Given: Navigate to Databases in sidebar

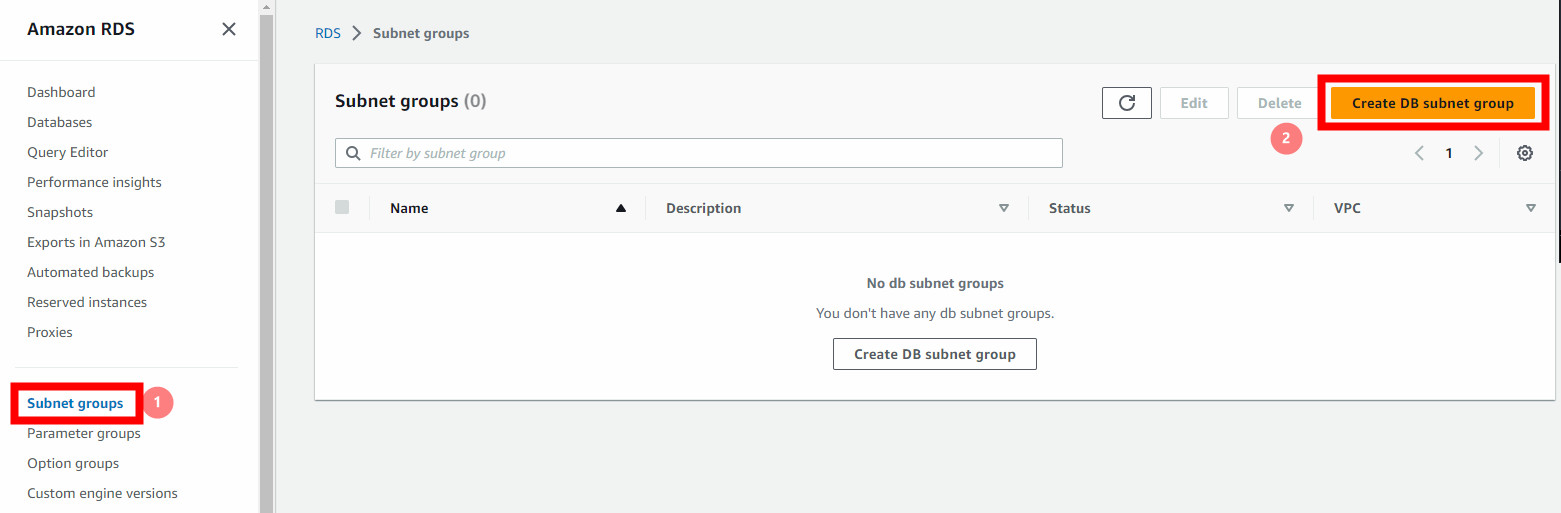Looking at the screenshot, I should (59, 122).
